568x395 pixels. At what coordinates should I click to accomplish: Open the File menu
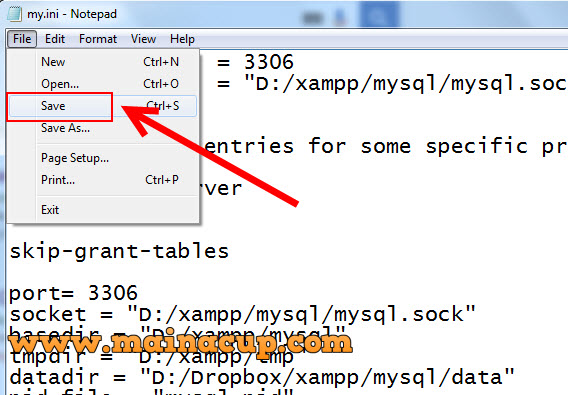22,39
